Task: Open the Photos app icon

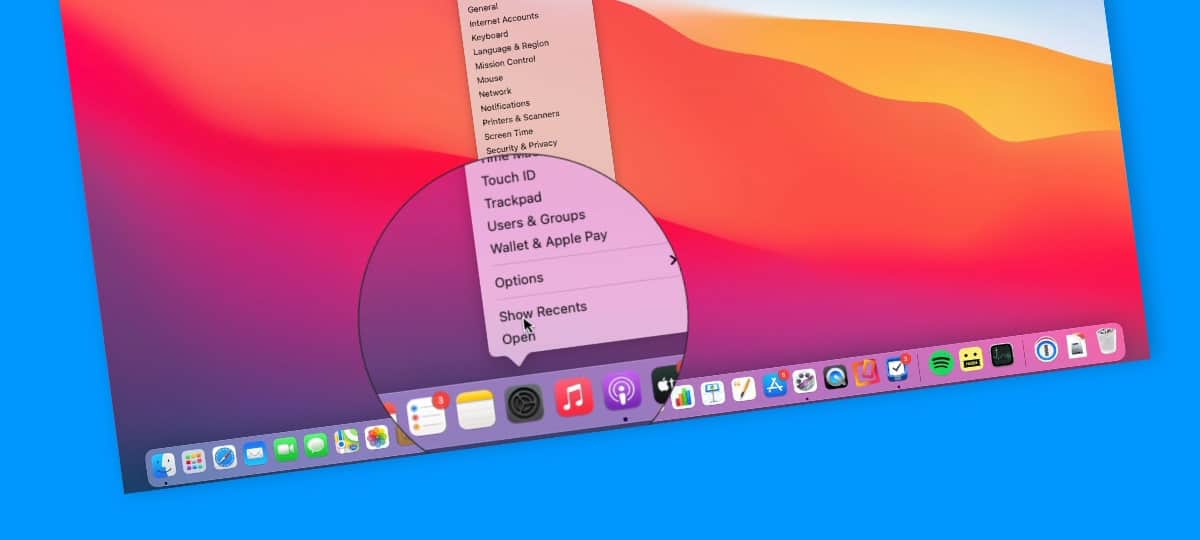Action: point(376,437)
